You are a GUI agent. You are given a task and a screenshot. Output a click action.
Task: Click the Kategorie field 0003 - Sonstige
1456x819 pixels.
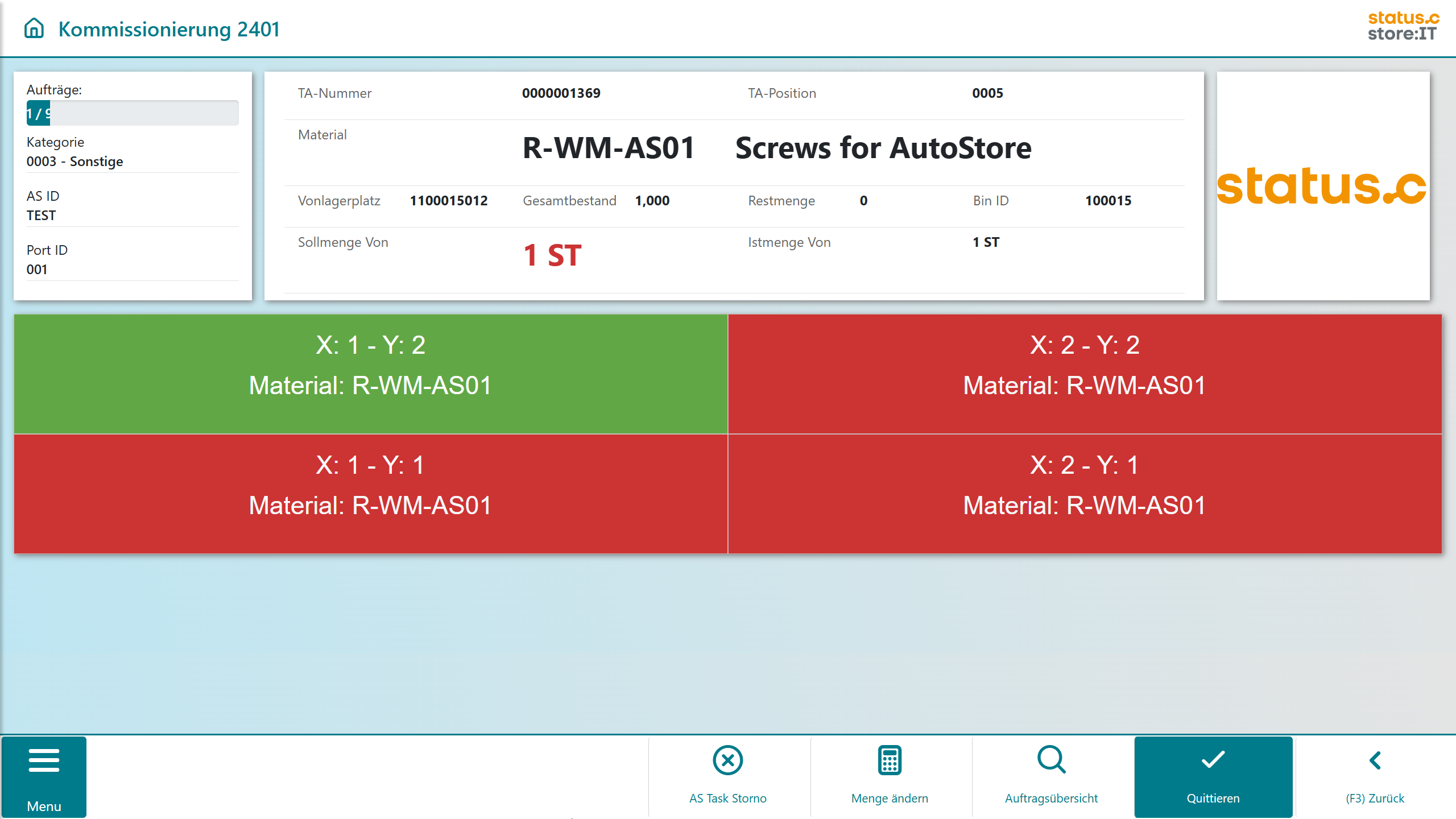pos(75,162)
